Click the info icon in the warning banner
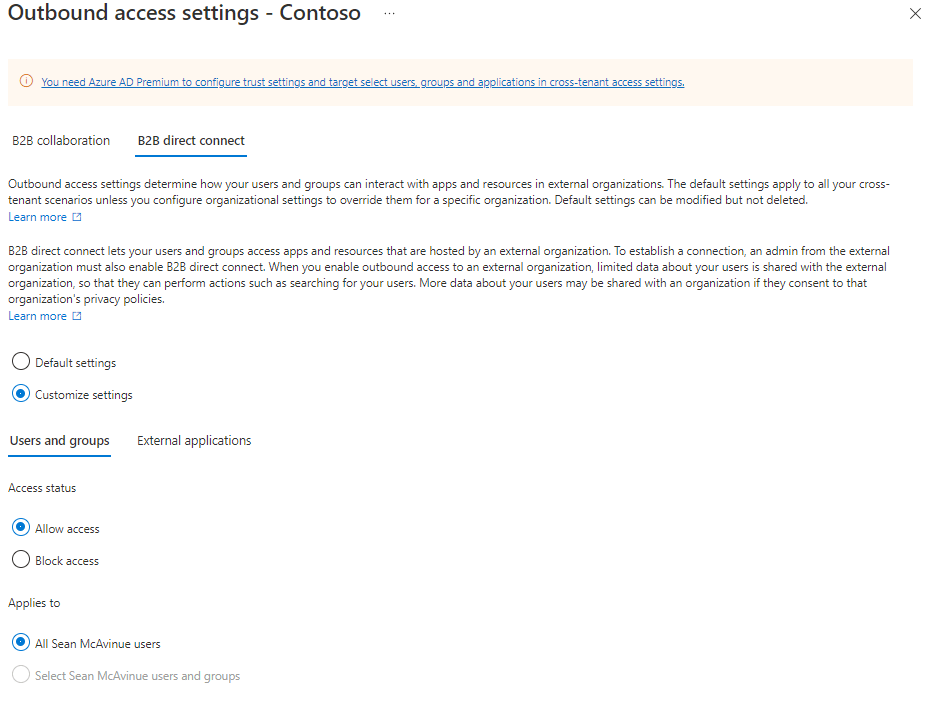927x703 pixels. 26,82
